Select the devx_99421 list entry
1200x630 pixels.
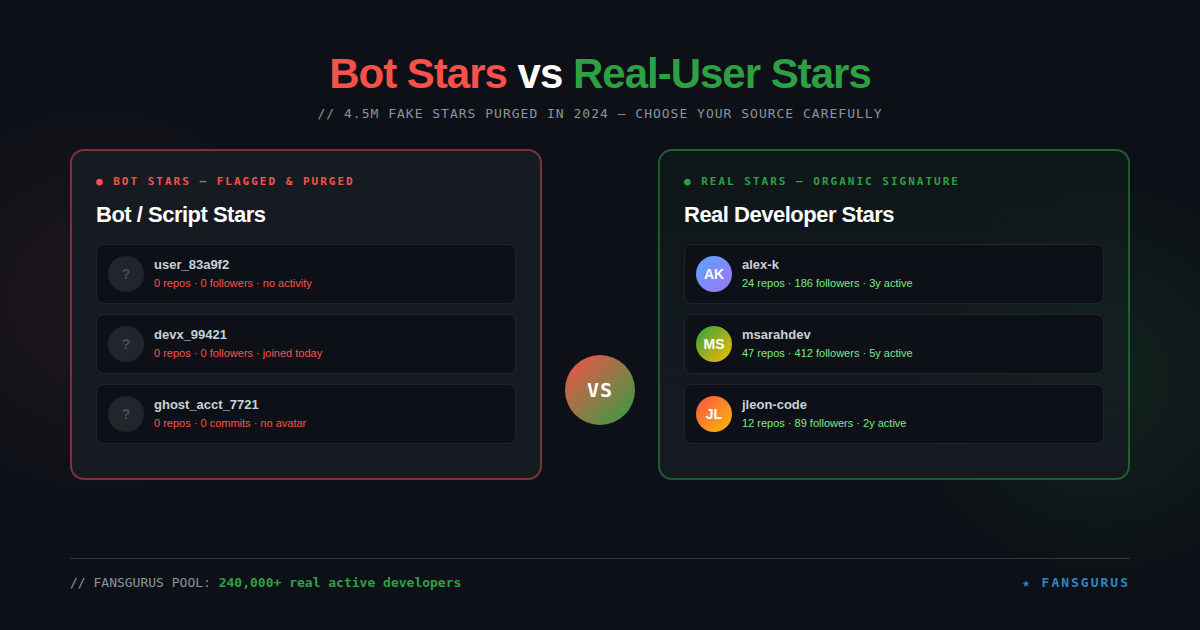306,344
